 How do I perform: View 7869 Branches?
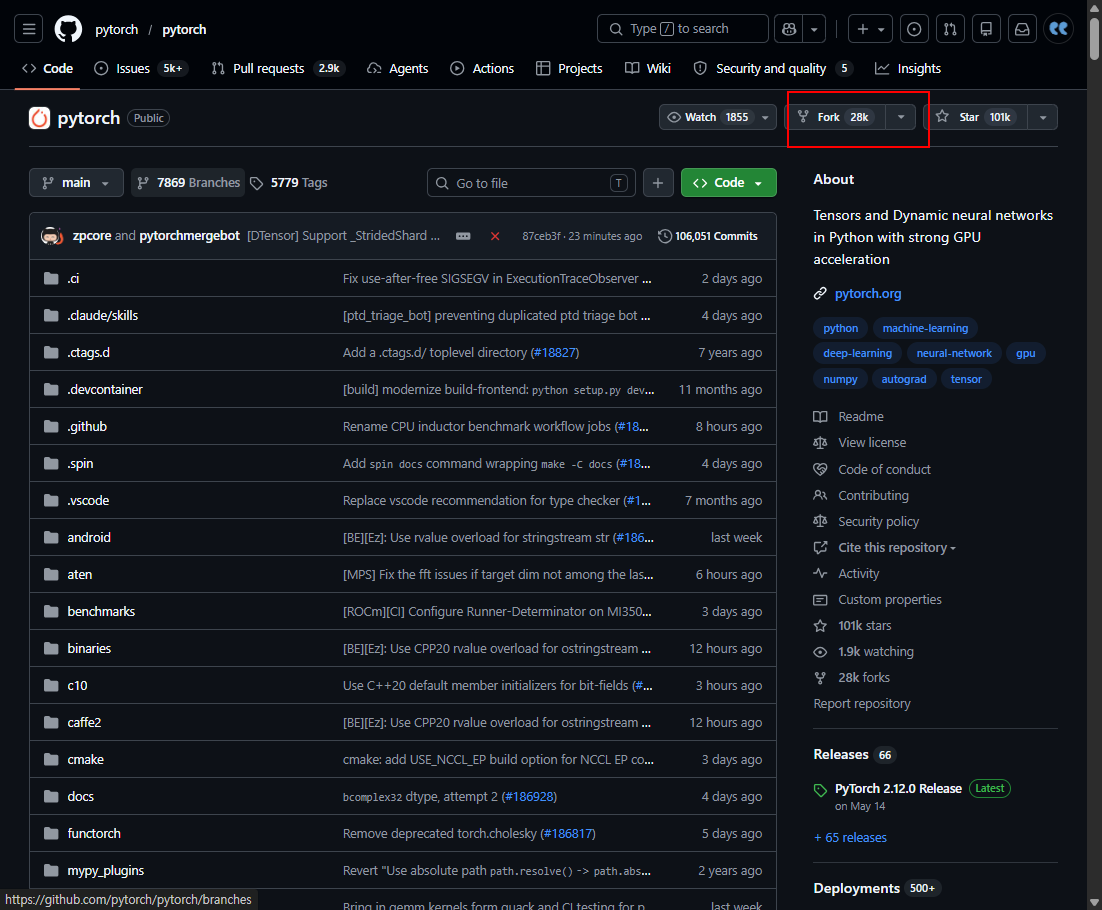click(x=188, y=183)
